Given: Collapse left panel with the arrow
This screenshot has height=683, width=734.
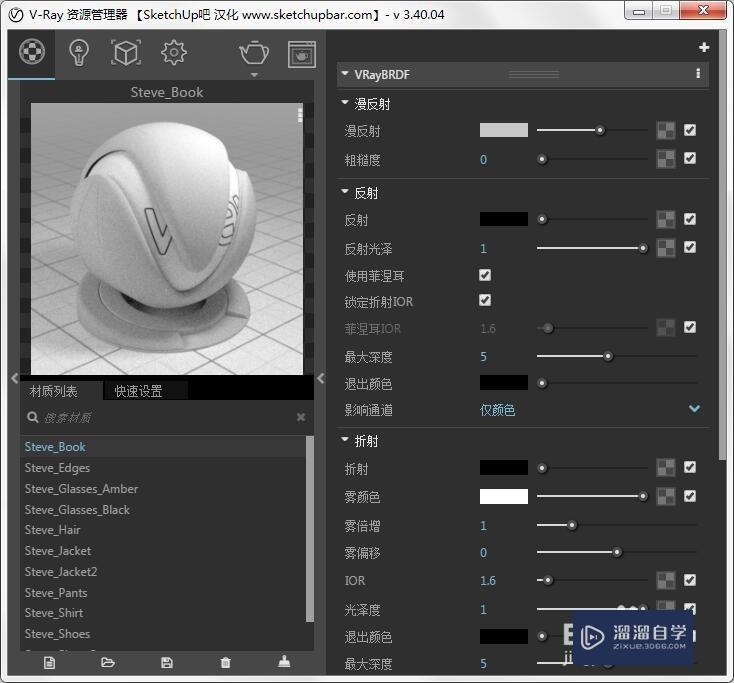Looking at the screenshot, I should click(15, 378).
